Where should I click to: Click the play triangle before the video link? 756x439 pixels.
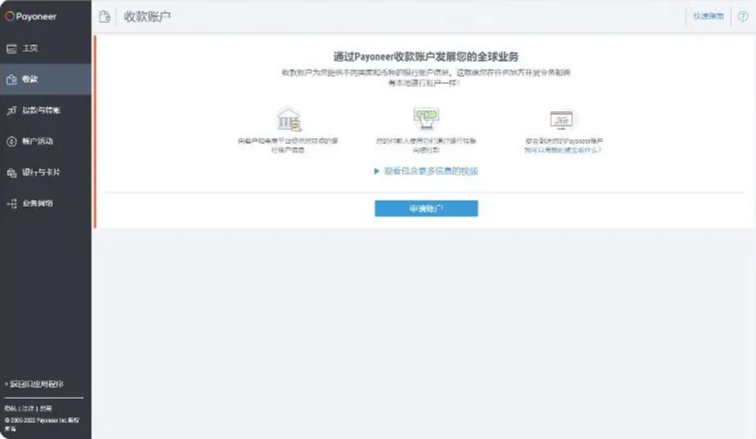pos(377,171)
